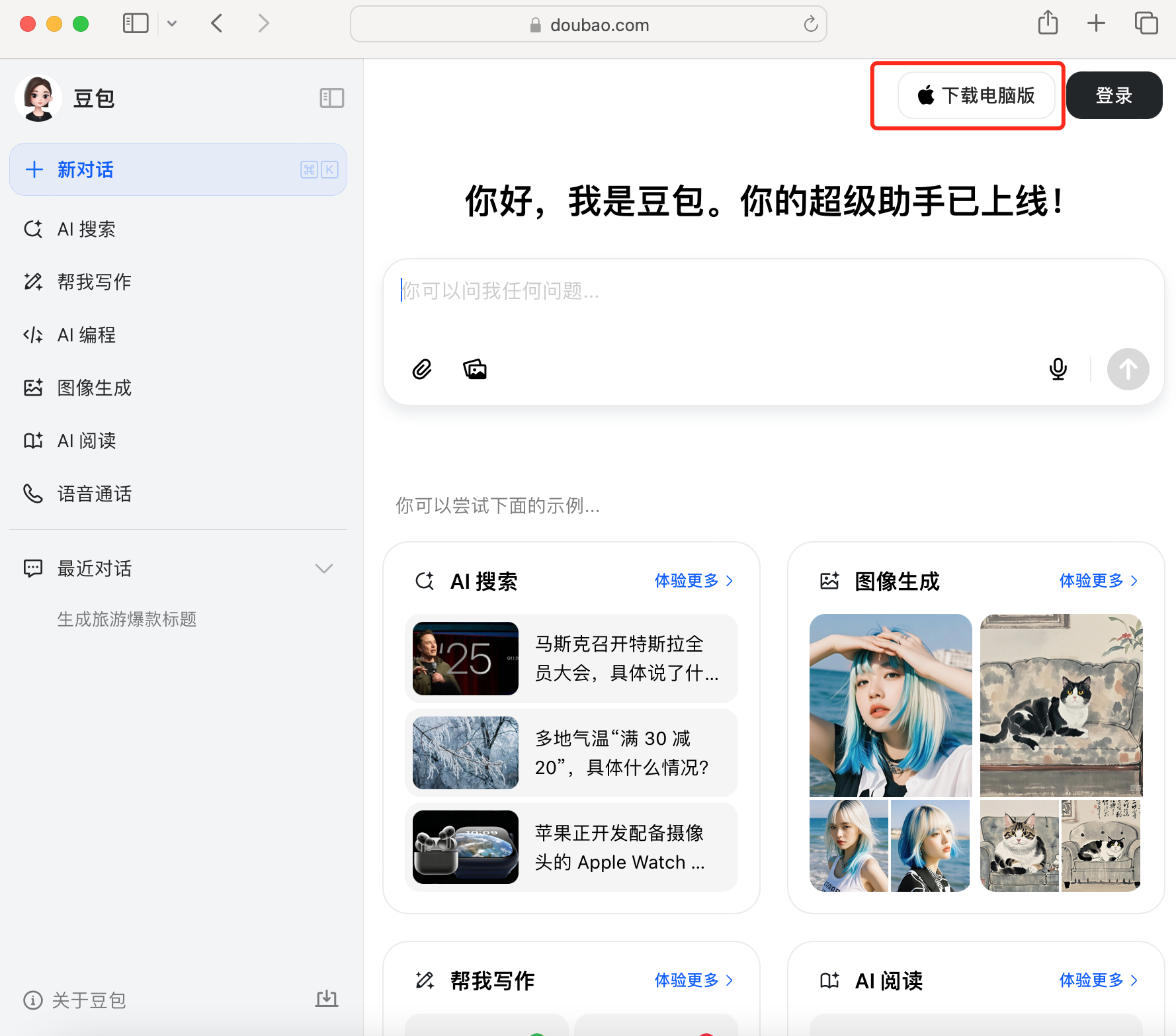
Task: Click the download icon beside 关于豆包
Action: tap(327, 999)
